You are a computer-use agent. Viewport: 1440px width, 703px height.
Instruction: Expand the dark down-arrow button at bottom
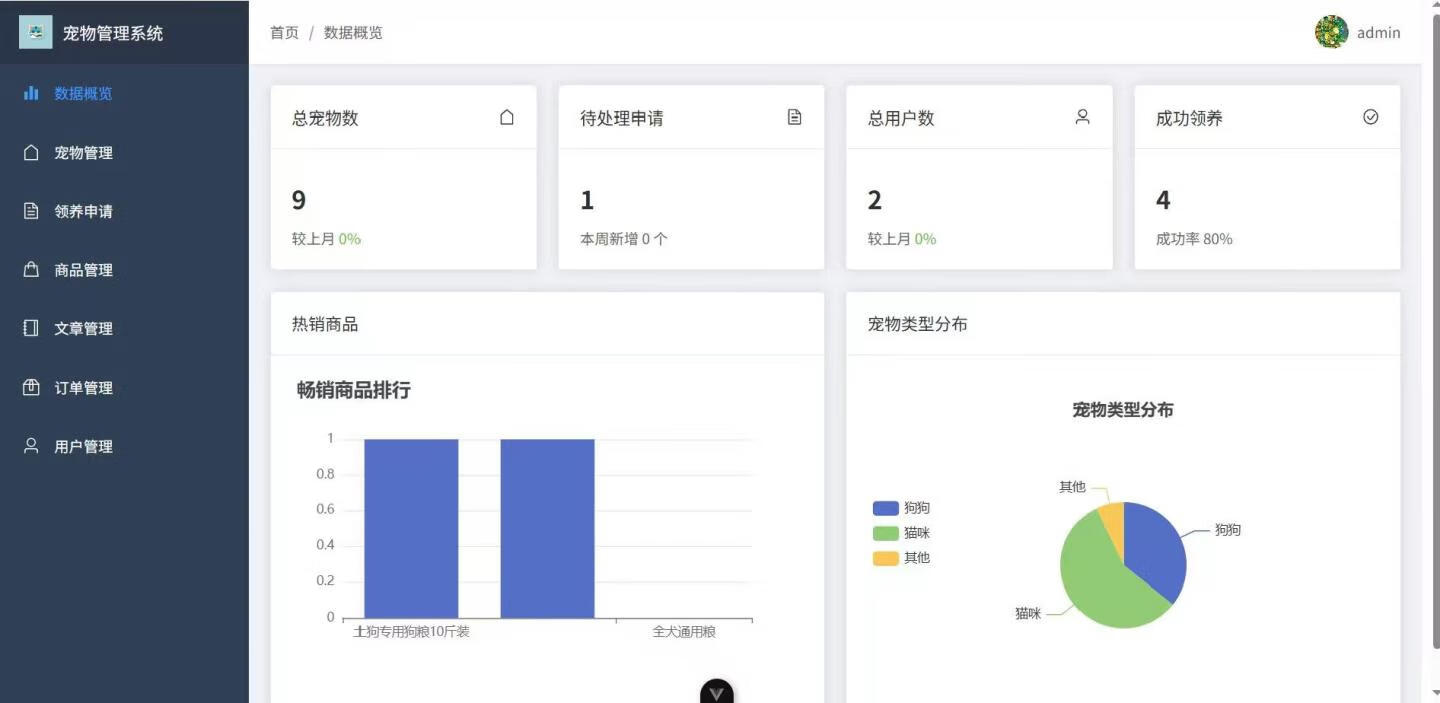pyautogui.click(x=716, y=692)
